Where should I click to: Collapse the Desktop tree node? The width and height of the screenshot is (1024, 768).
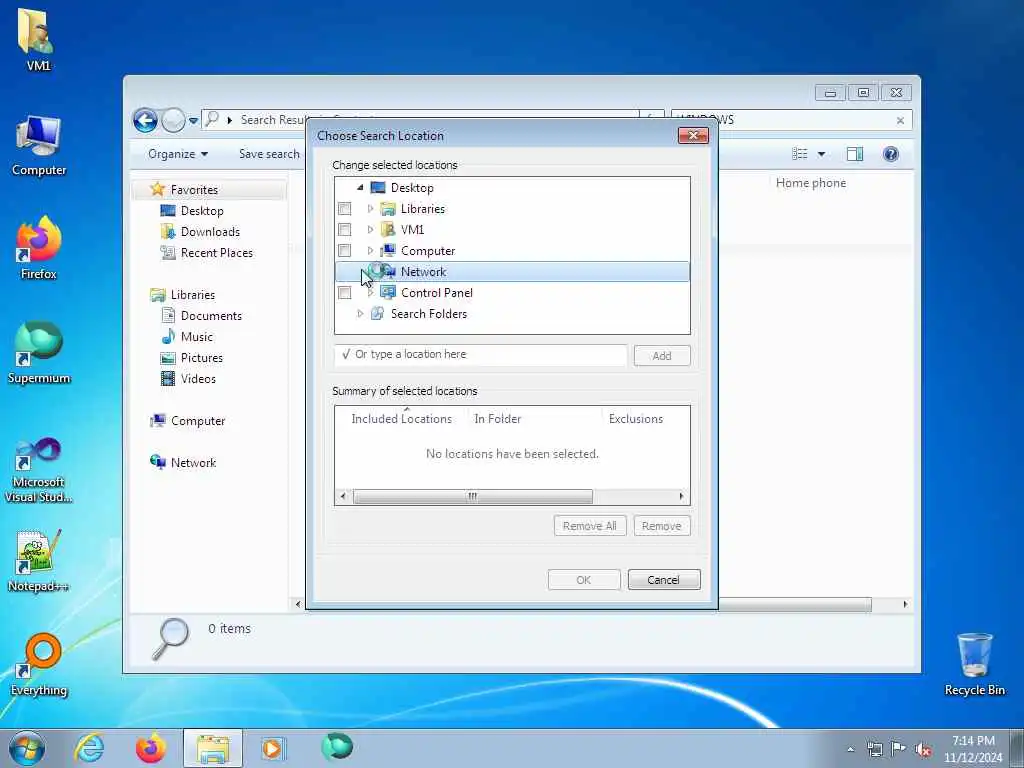360,187
